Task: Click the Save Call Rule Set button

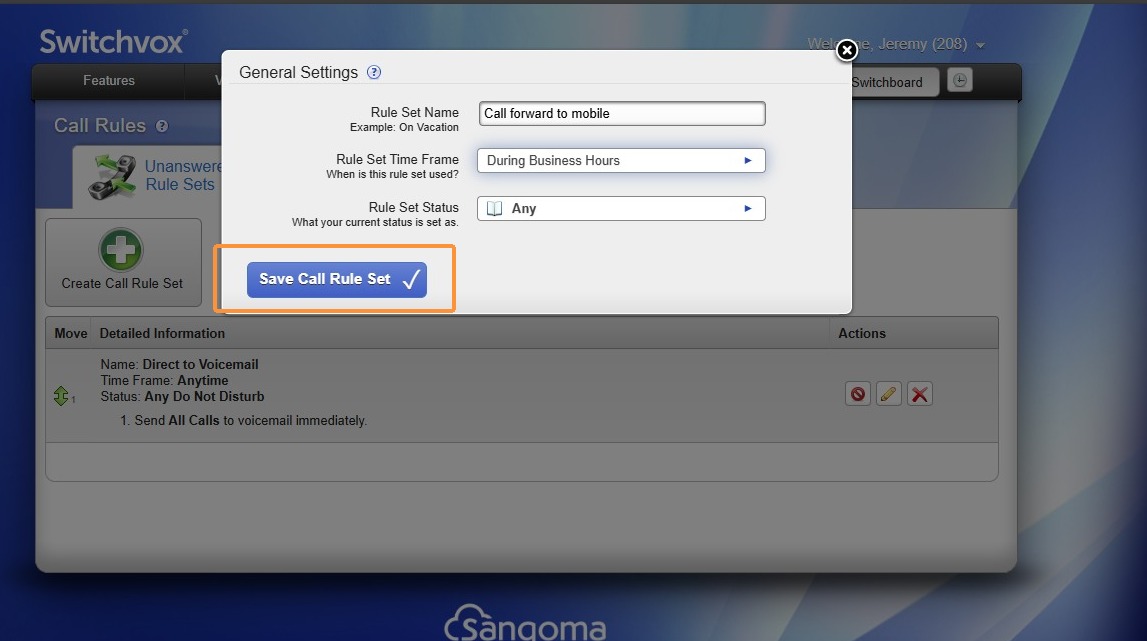Action: (336, 280)
